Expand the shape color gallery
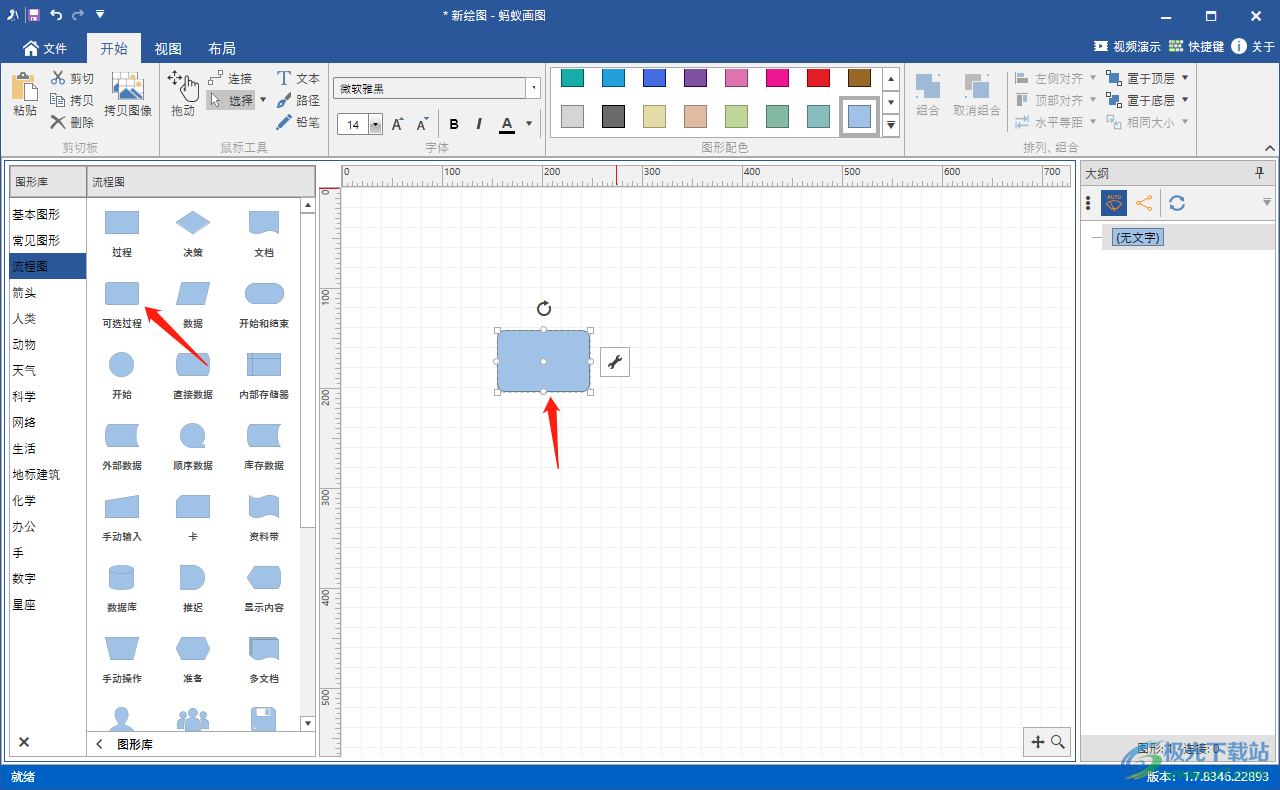 pyautogui.click(x=891, y=125)
